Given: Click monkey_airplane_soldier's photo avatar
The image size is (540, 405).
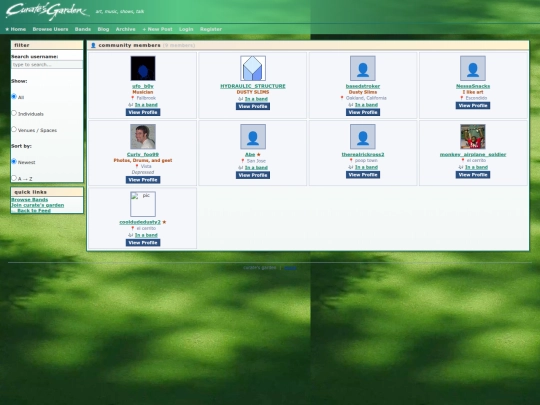Looking at the screenshot, I should [473, 136].
